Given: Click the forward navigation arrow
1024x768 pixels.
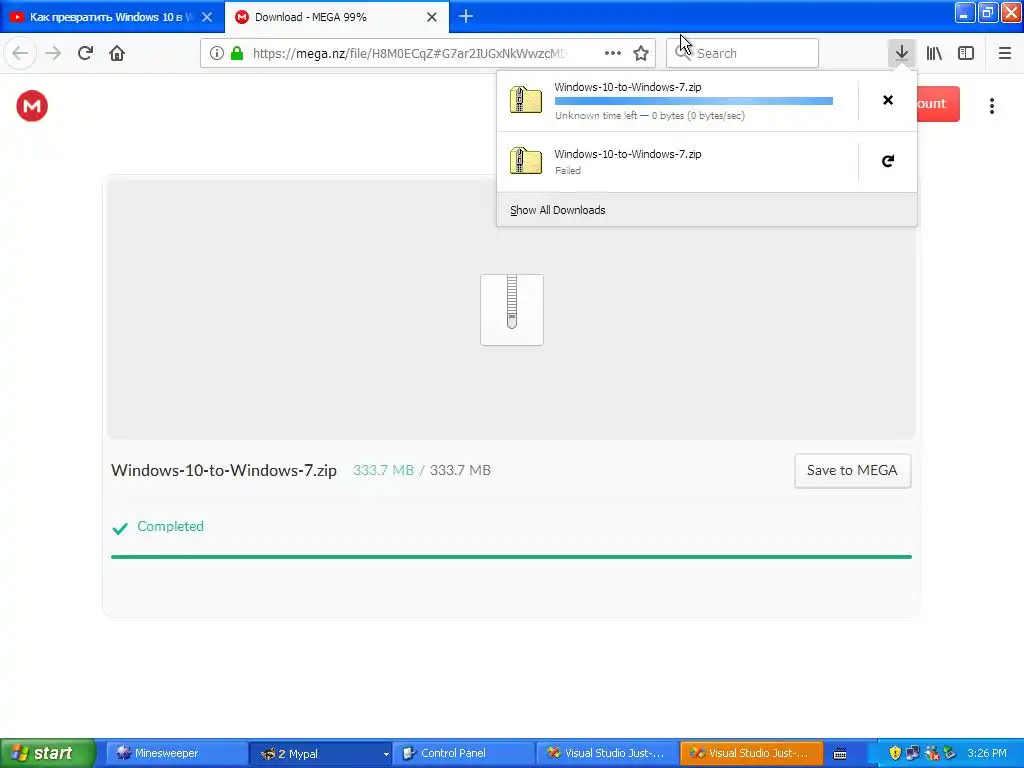Looking at the screenshot, I should [x=53, y=53].
